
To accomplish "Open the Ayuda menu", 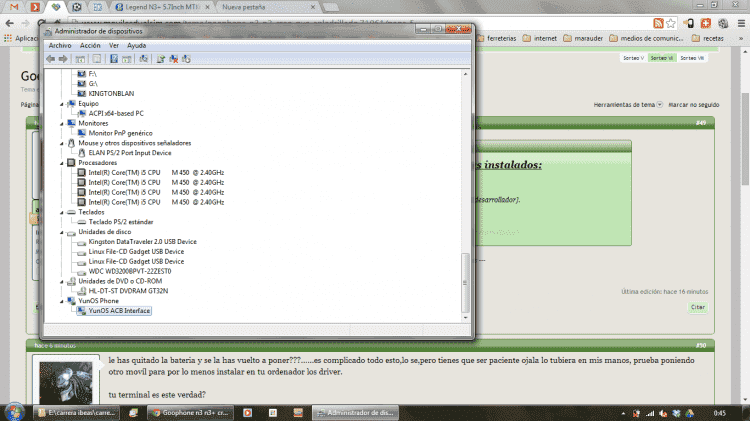I will tap(136, 45).
